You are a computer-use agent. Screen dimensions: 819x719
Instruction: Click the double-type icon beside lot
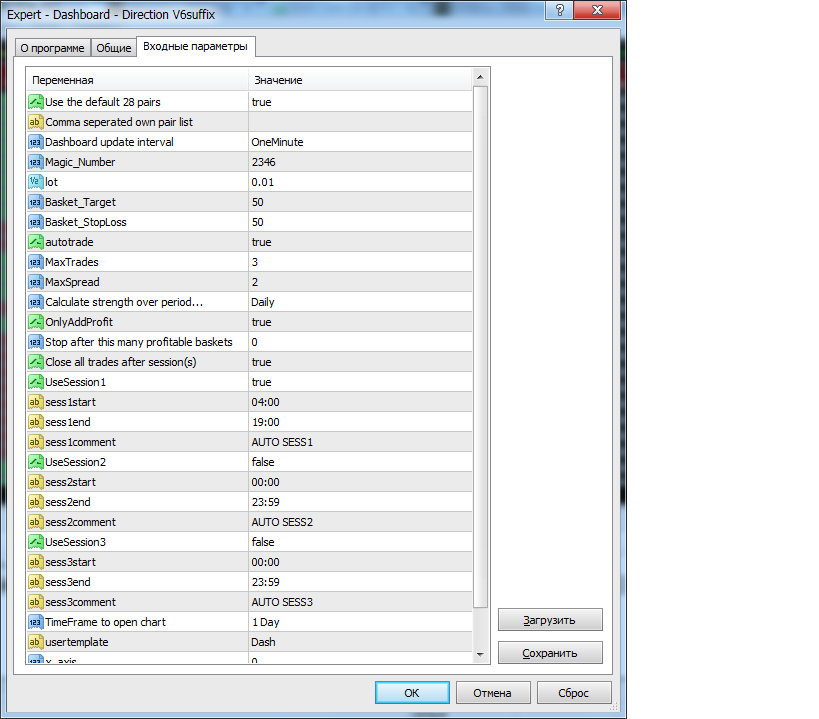(x=36, y=182)
